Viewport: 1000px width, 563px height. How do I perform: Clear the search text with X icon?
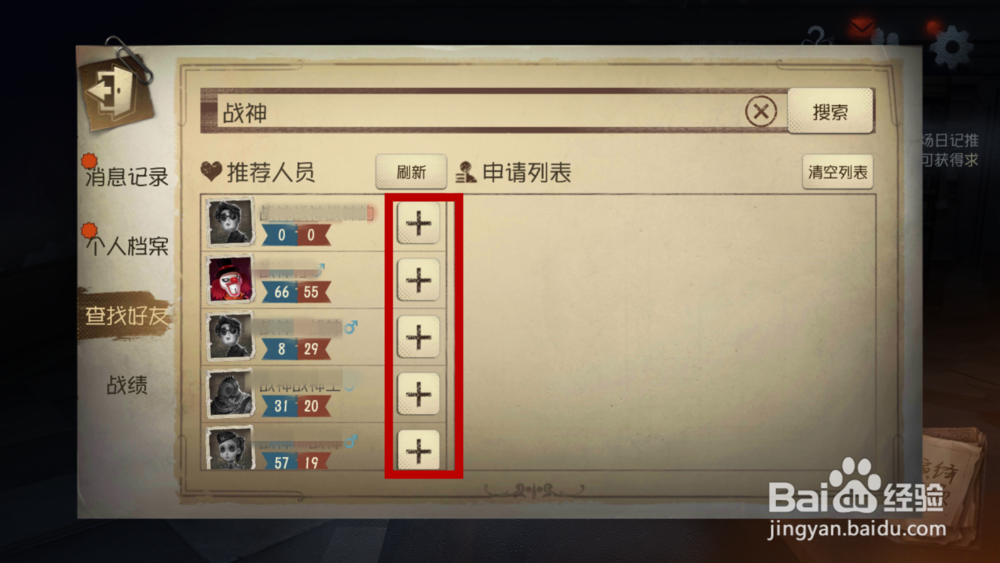click(761, 112)
